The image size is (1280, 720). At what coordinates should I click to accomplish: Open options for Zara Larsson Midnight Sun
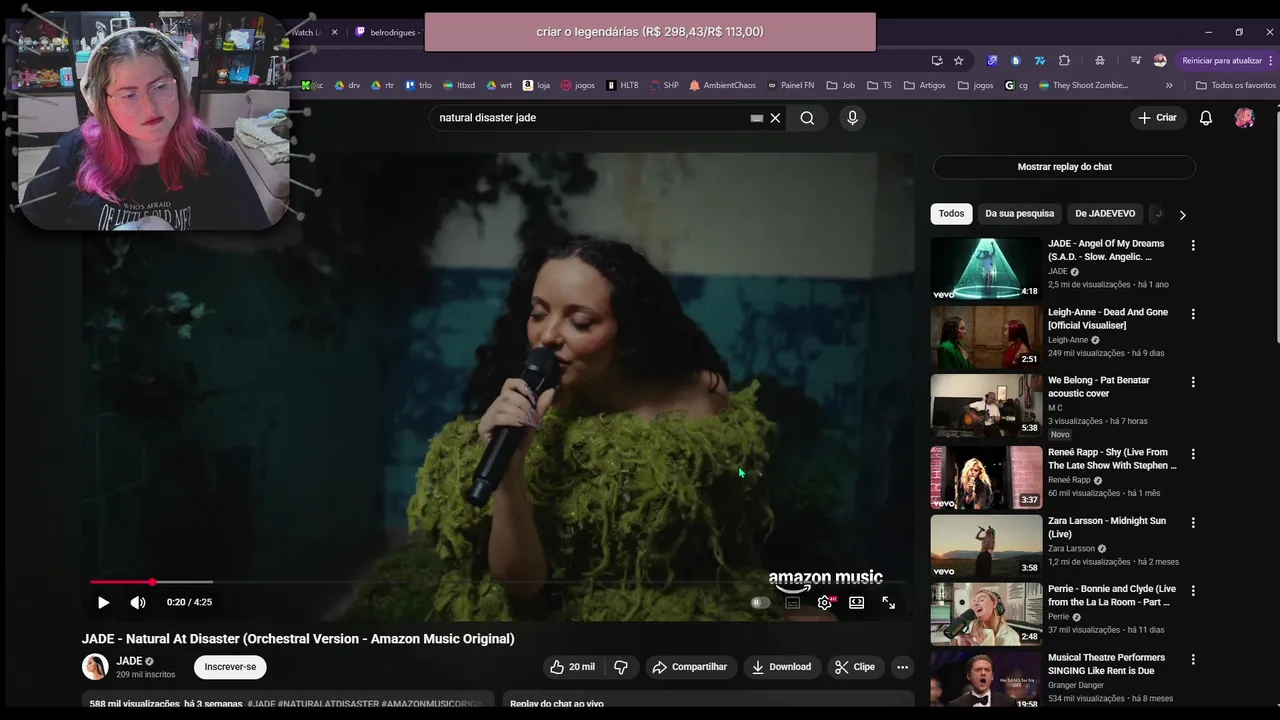pos(1192,522)
